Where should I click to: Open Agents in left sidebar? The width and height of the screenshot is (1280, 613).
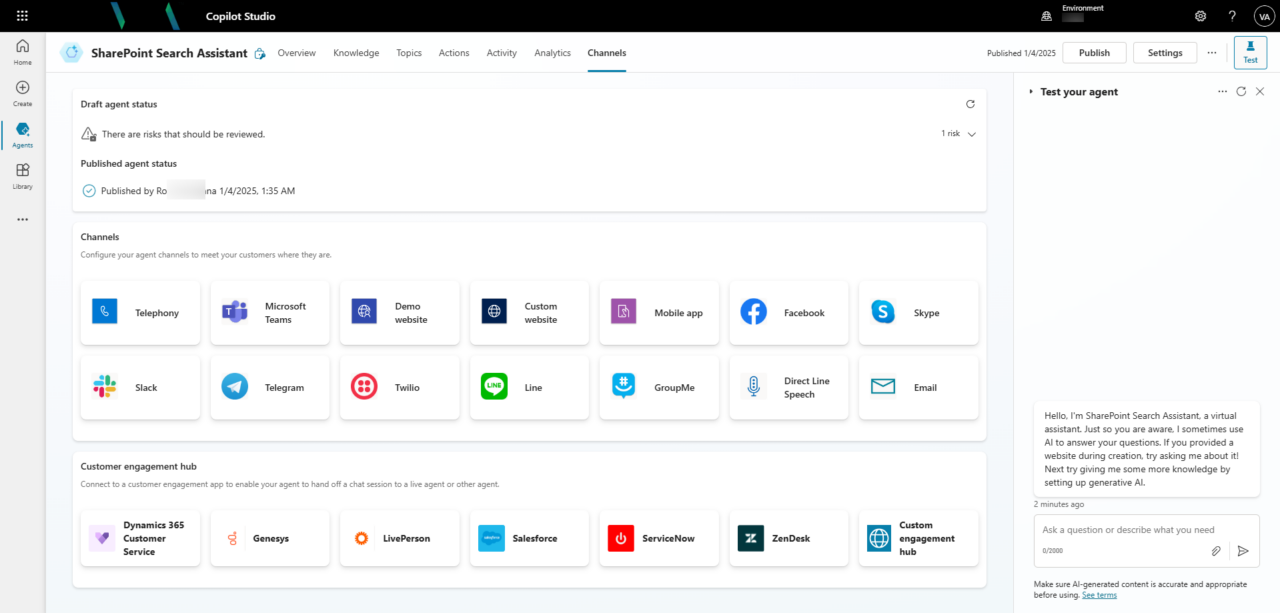pos(22,135)
